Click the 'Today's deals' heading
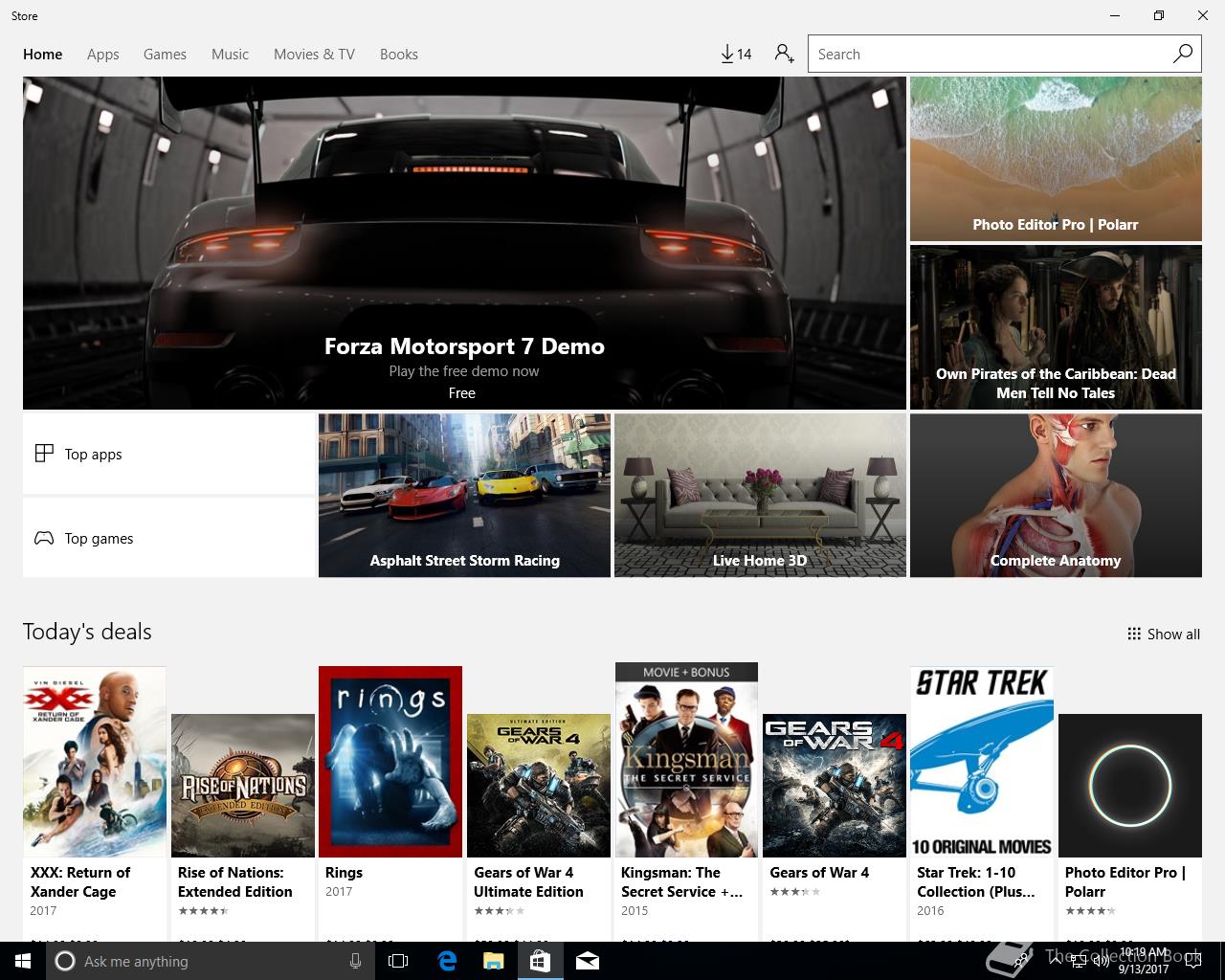This screenshot has width=1225, height=980. pyautogui.click(x=87, y=632)
